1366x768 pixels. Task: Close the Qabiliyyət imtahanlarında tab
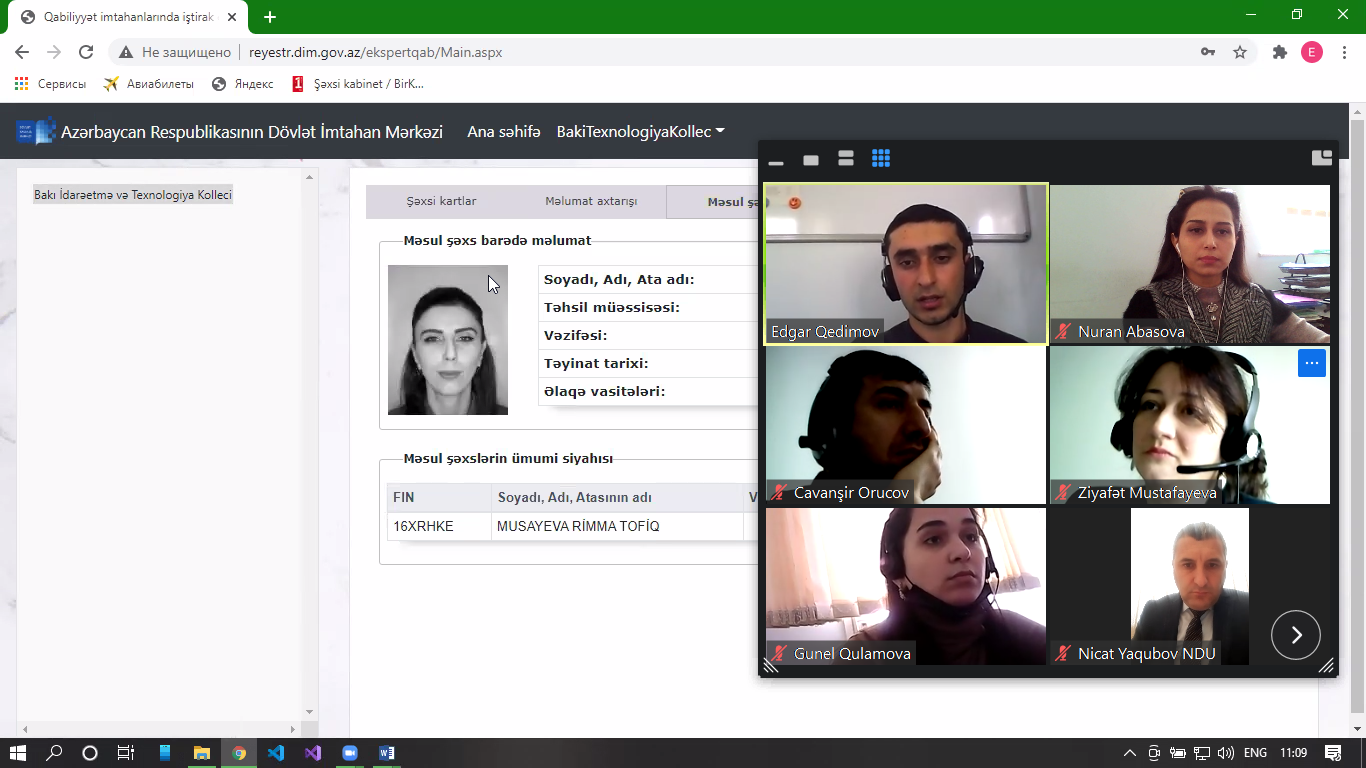[232, 17]
